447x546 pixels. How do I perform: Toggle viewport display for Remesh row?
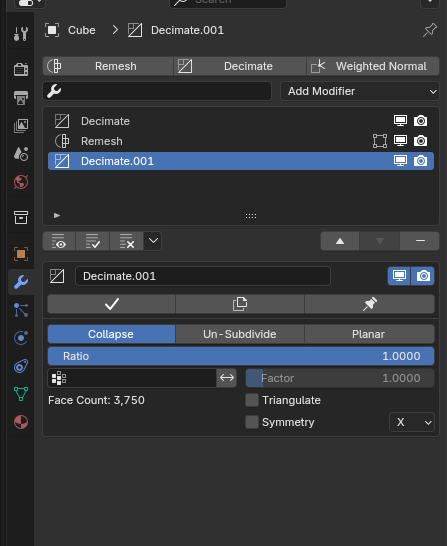400,141
